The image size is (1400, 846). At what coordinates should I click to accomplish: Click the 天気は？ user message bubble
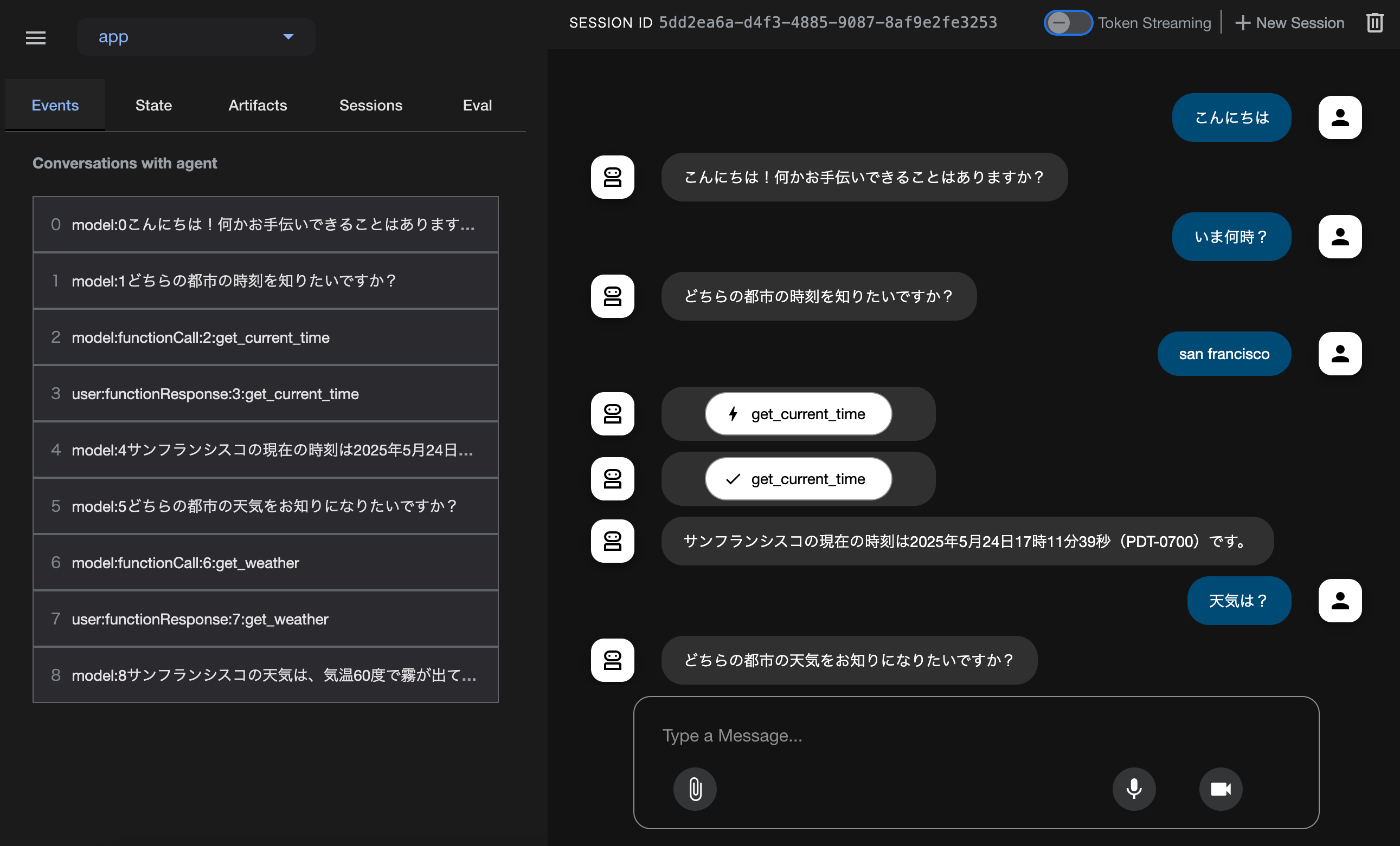pos(1239,601)
